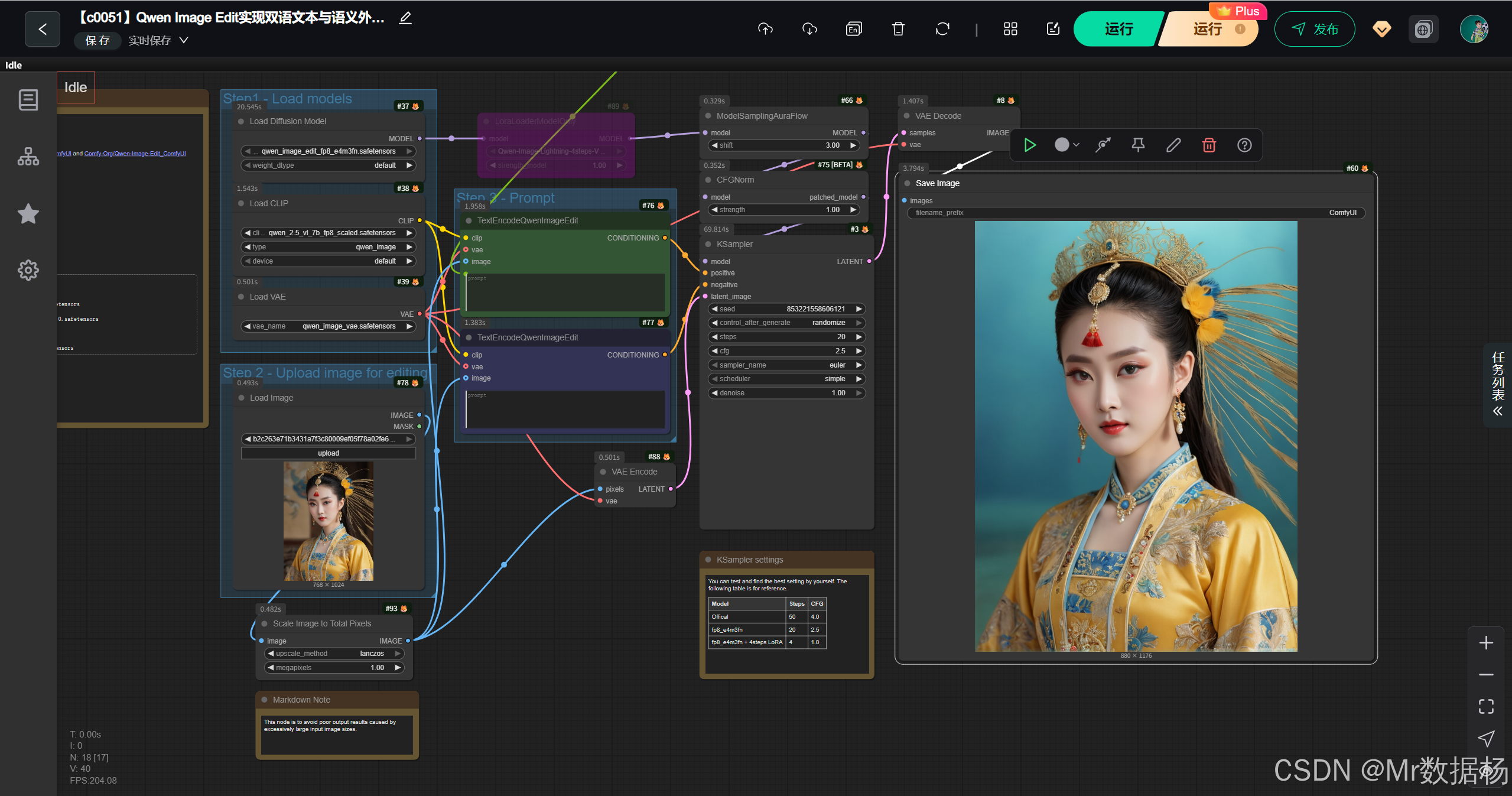1512x796 pixels.
Task: Expand the 任务列表 side panel tab
Action: point(1498,384)
